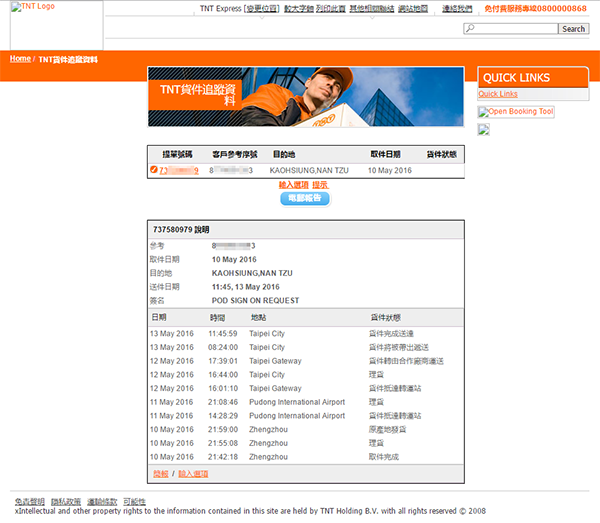
Task: Click the 客戶參考序號 column header
Action: click(x=235, y=154)
